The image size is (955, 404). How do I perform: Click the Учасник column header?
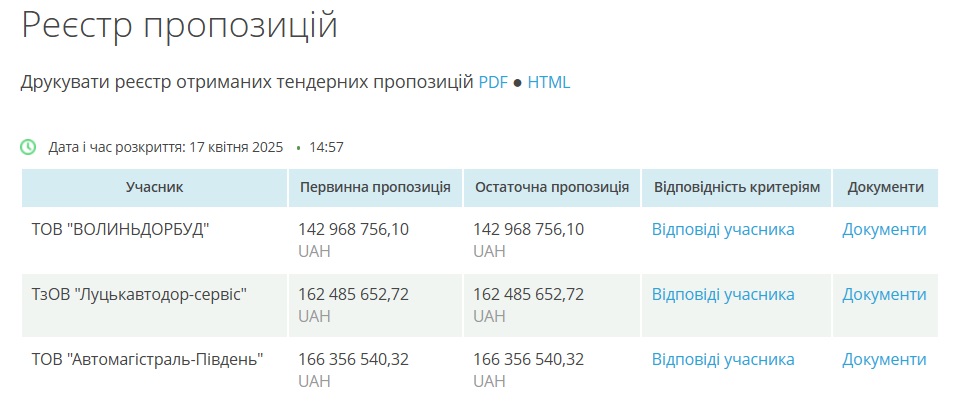pos(155,188)
